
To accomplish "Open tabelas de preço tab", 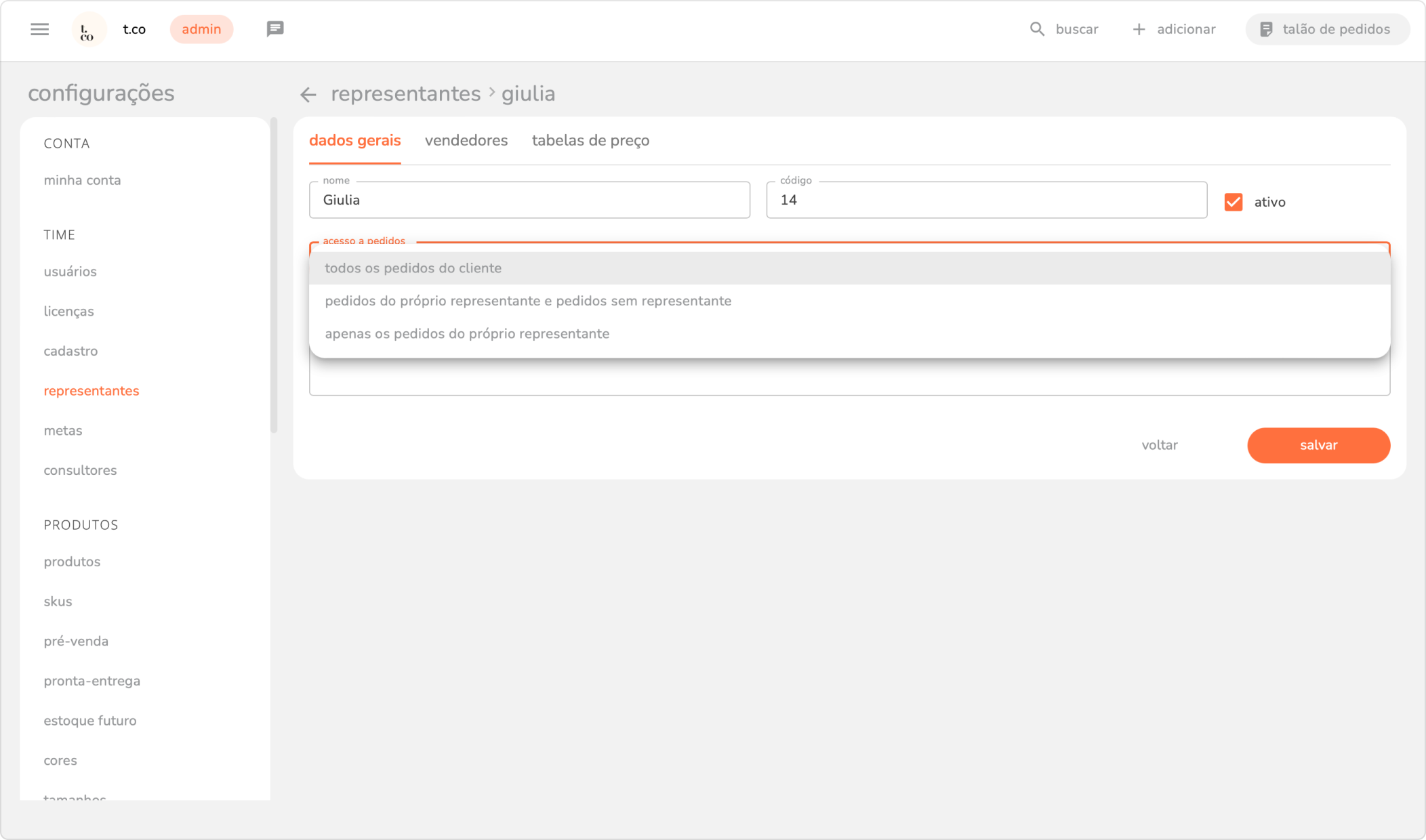I will (x=590, y=140).
